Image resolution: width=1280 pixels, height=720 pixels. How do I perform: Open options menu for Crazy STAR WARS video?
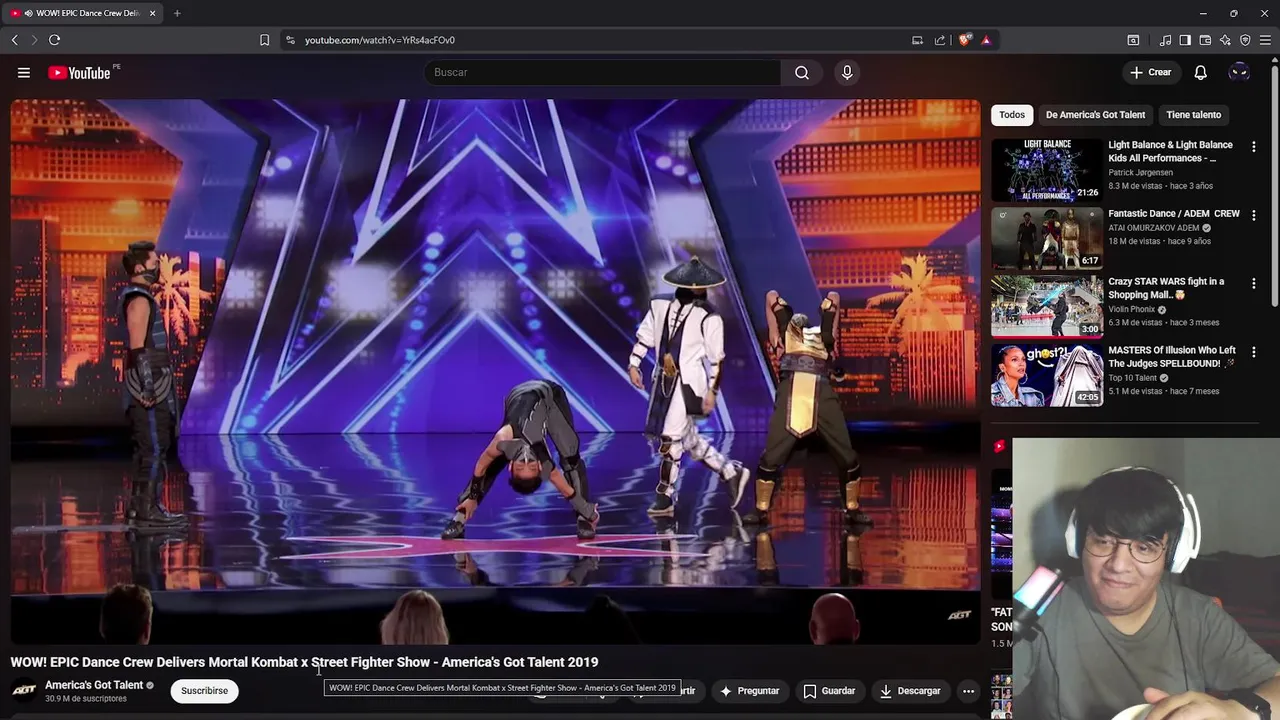pos(1253,283)
